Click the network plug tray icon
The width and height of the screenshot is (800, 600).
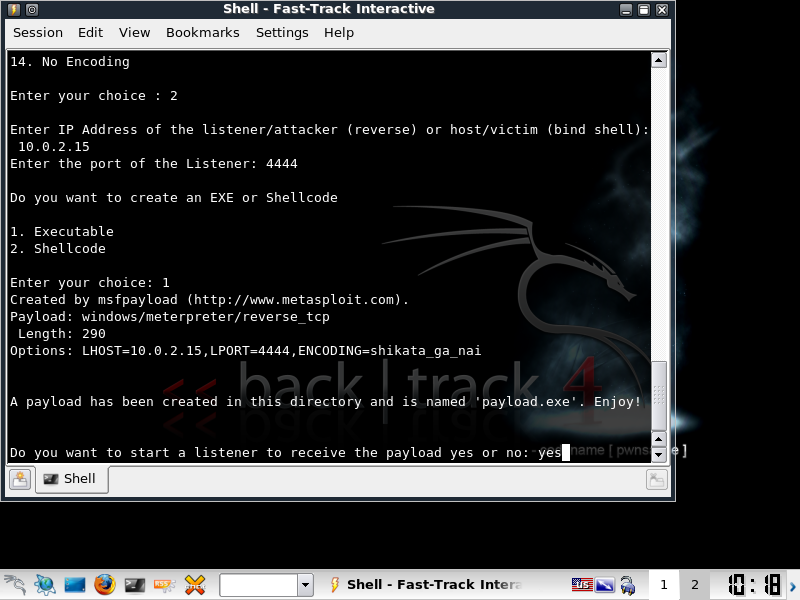(628, 585)
